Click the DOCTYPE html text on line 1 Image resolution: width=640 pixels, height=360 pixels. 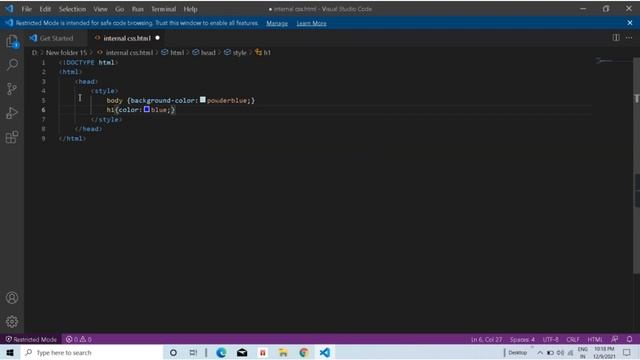coord(88,62)
